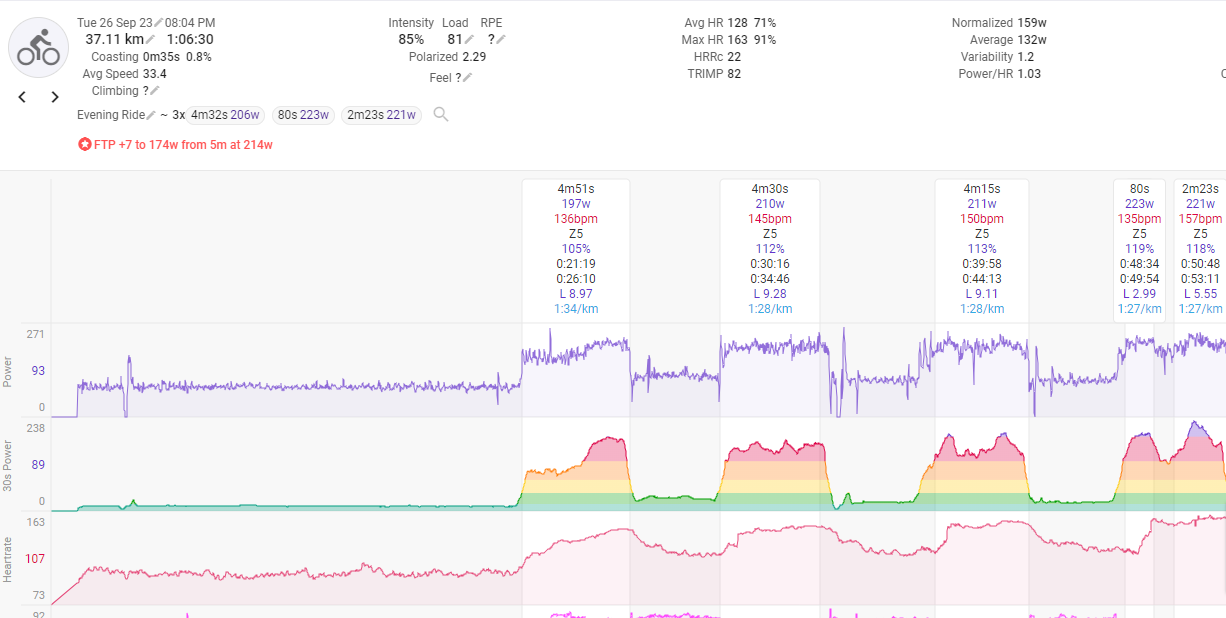Click 150bpm in the 4m15s interval
This screenshot has width=1226, height=618.
click(x=982, y=219)
